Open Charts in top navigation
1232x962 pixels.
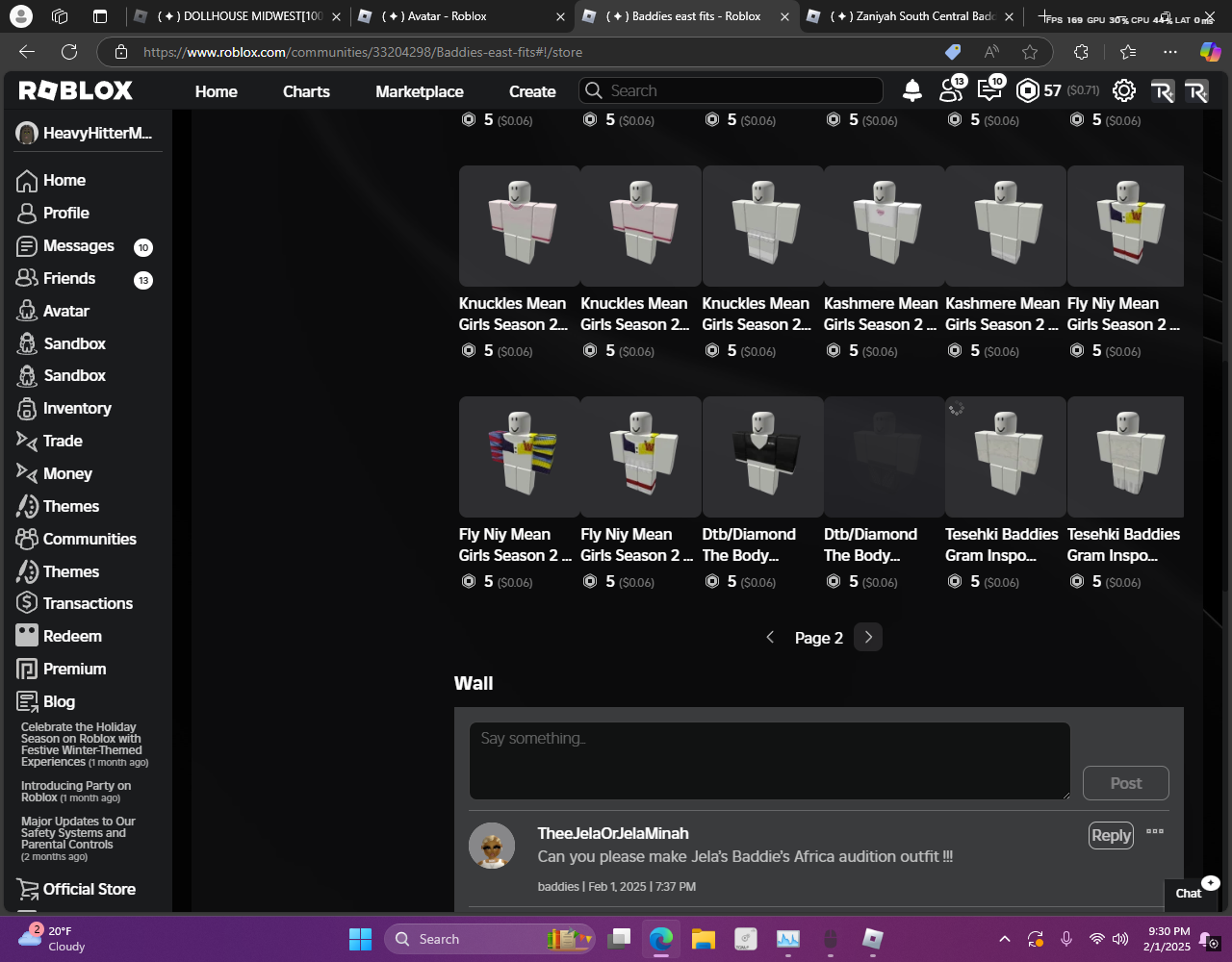[x=306, y=91]
